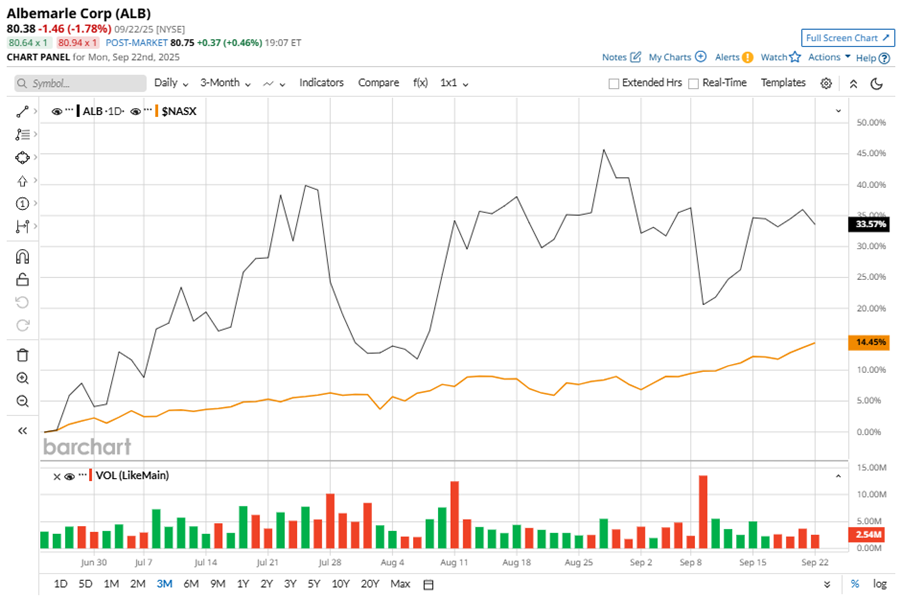
Task: Select the arrow marker tool
Action: click(22, 181)
